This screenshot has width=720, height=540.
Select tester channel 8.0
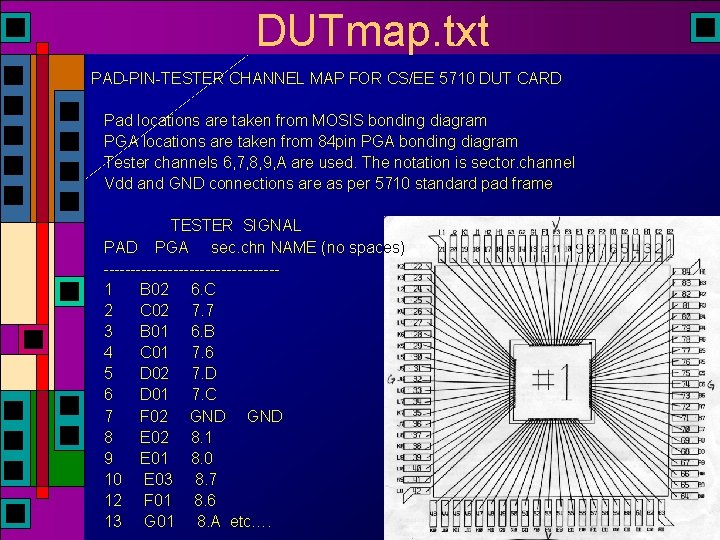point(202,458)
